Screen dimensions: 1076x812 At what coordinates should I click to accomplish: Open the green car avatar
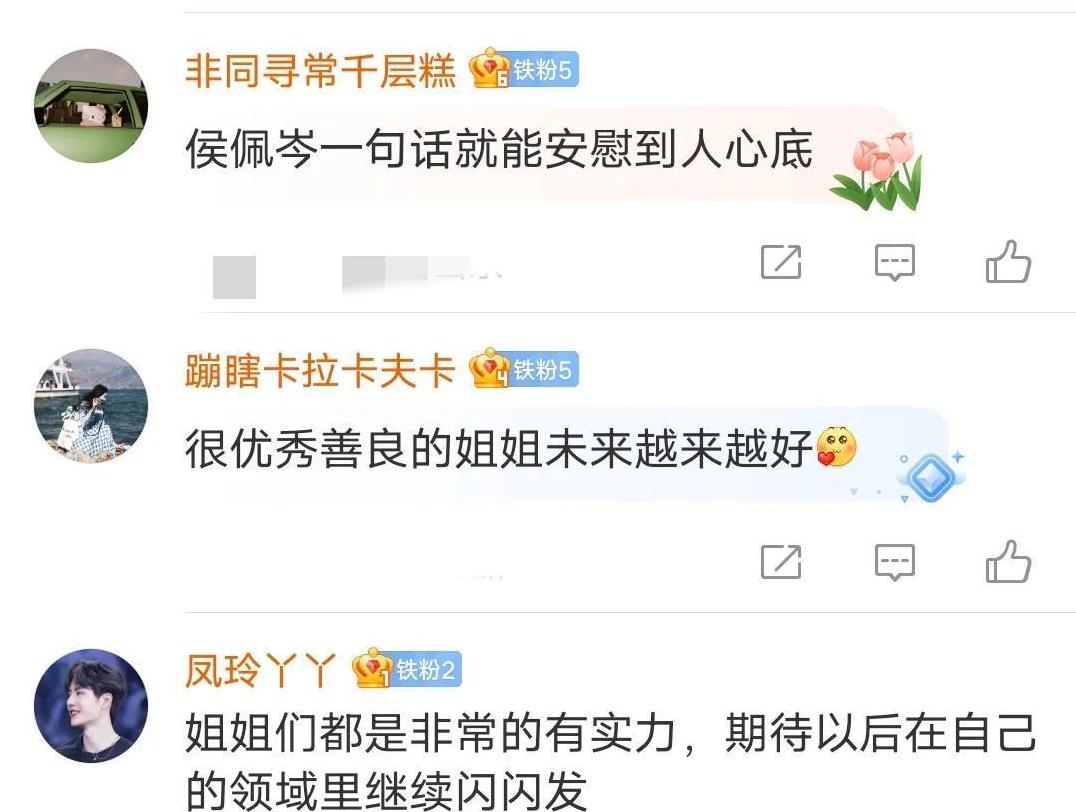pos(91,105)
